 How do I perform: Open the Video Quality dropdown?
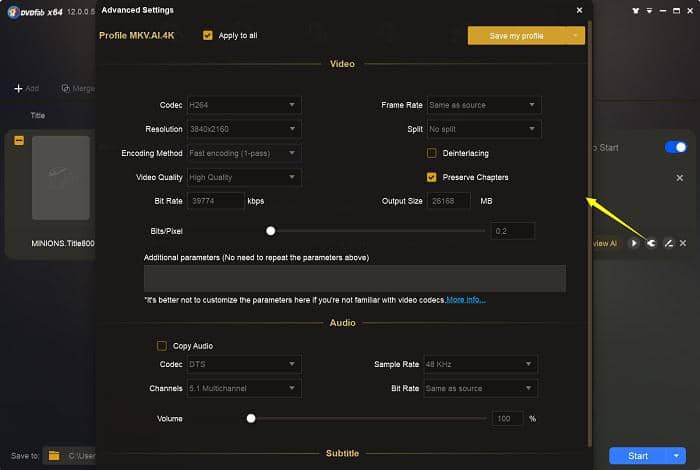tap(244, 177)
